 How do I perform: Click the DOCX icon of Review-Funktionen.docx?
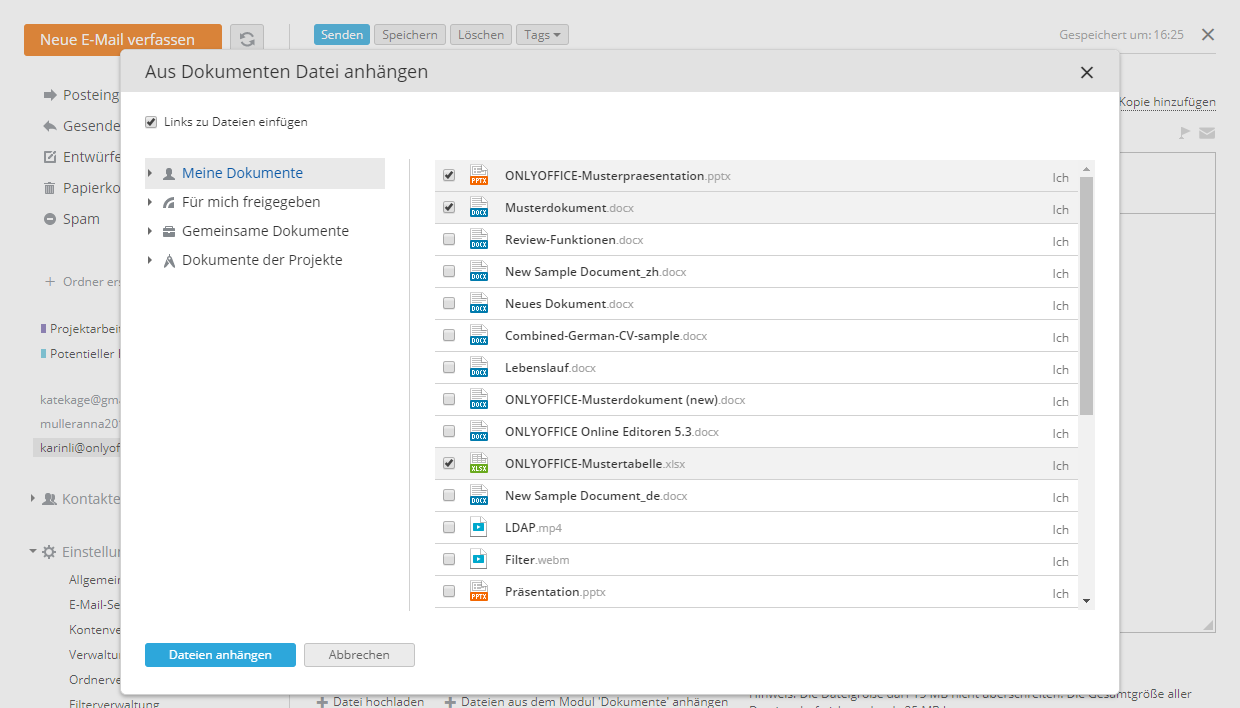pos(479,240)
